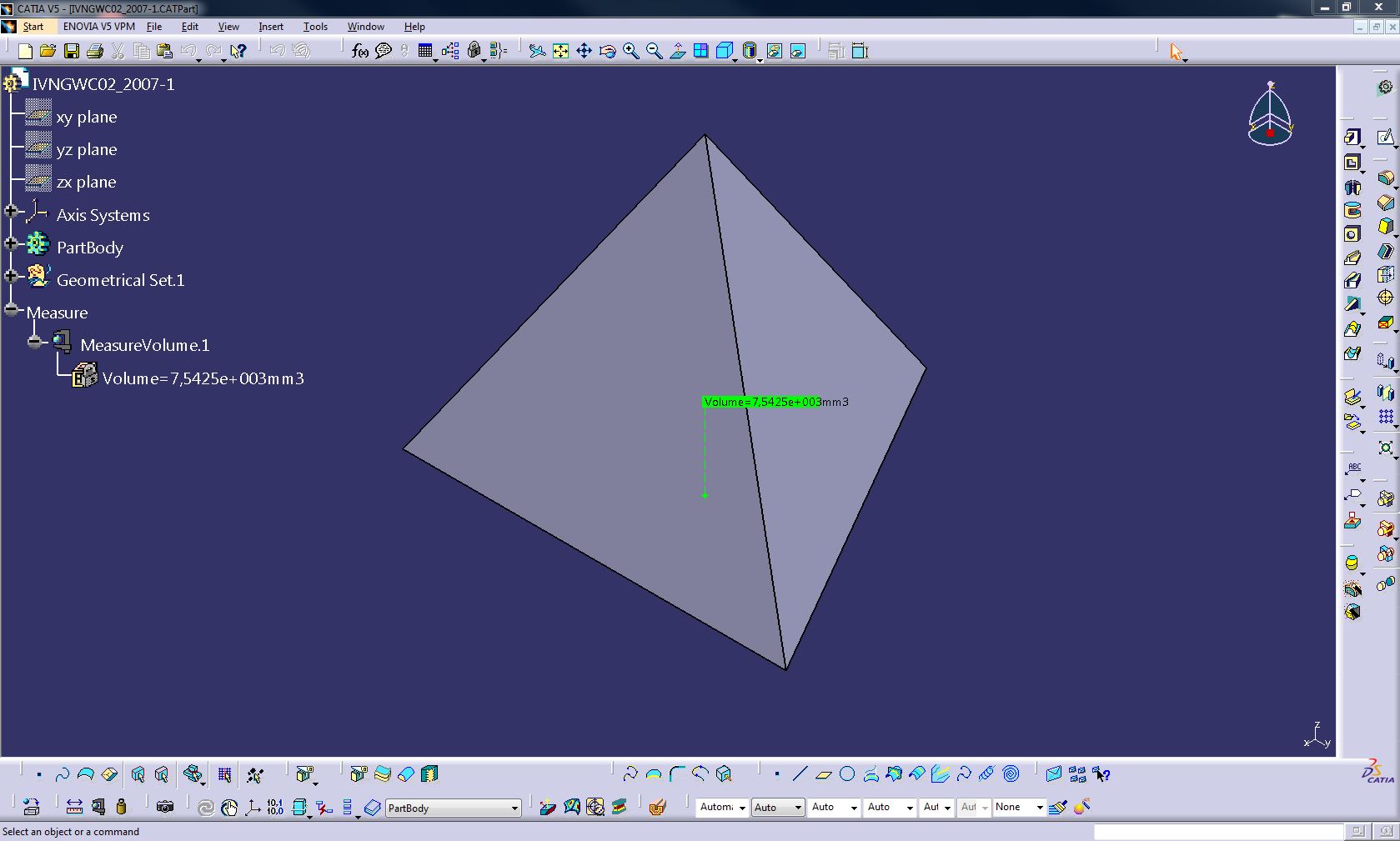Screen dimensions: 1400x841
Task: Click the axis system icon in bottom toolbar
Action: pyautogui.click(x=253, y=807)
